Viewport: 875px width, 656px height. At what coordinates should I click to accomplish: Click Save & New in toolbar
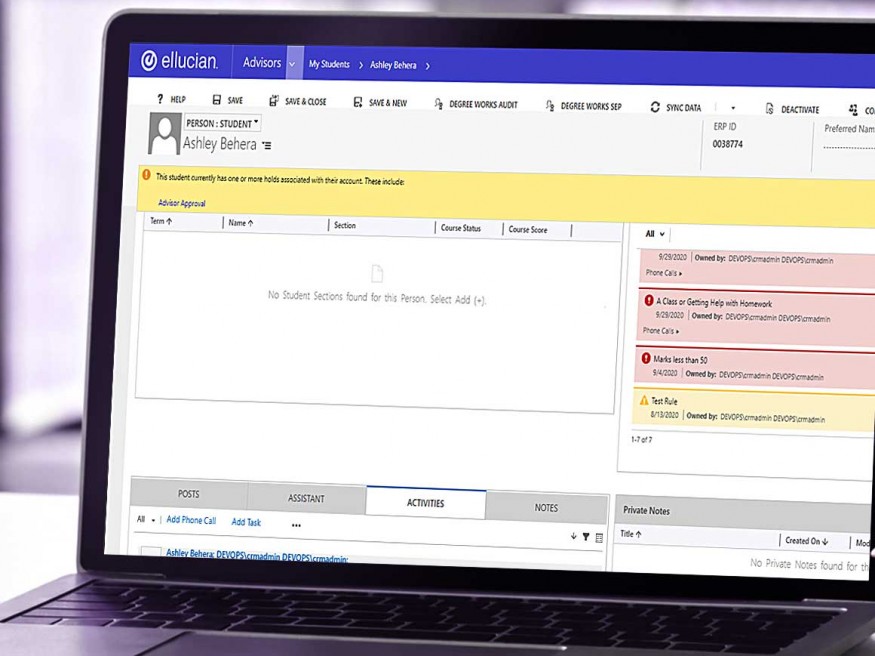(380, 103)
